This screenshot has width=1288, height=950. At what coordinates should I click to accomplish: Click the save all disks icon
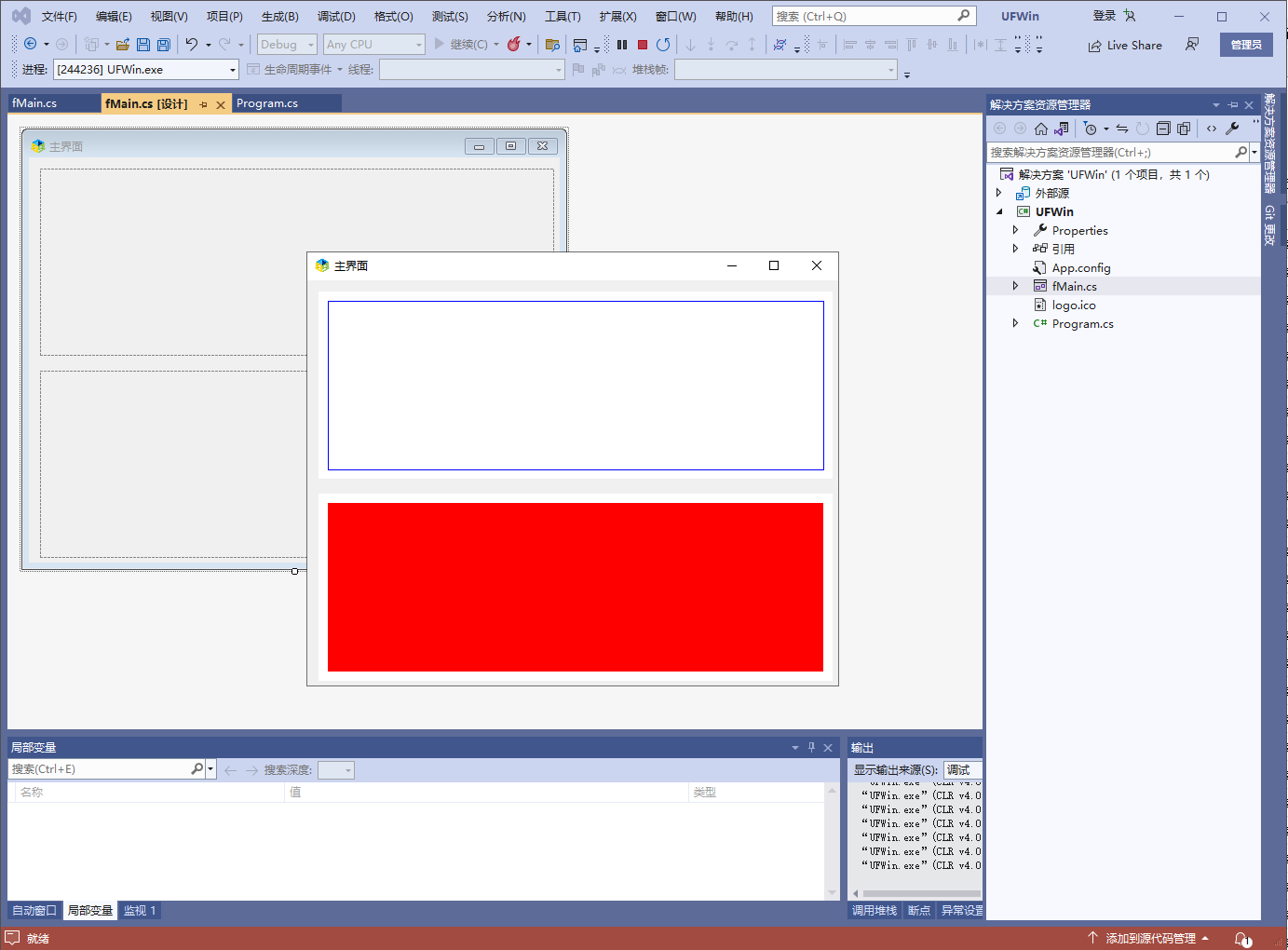coord(164,44)
